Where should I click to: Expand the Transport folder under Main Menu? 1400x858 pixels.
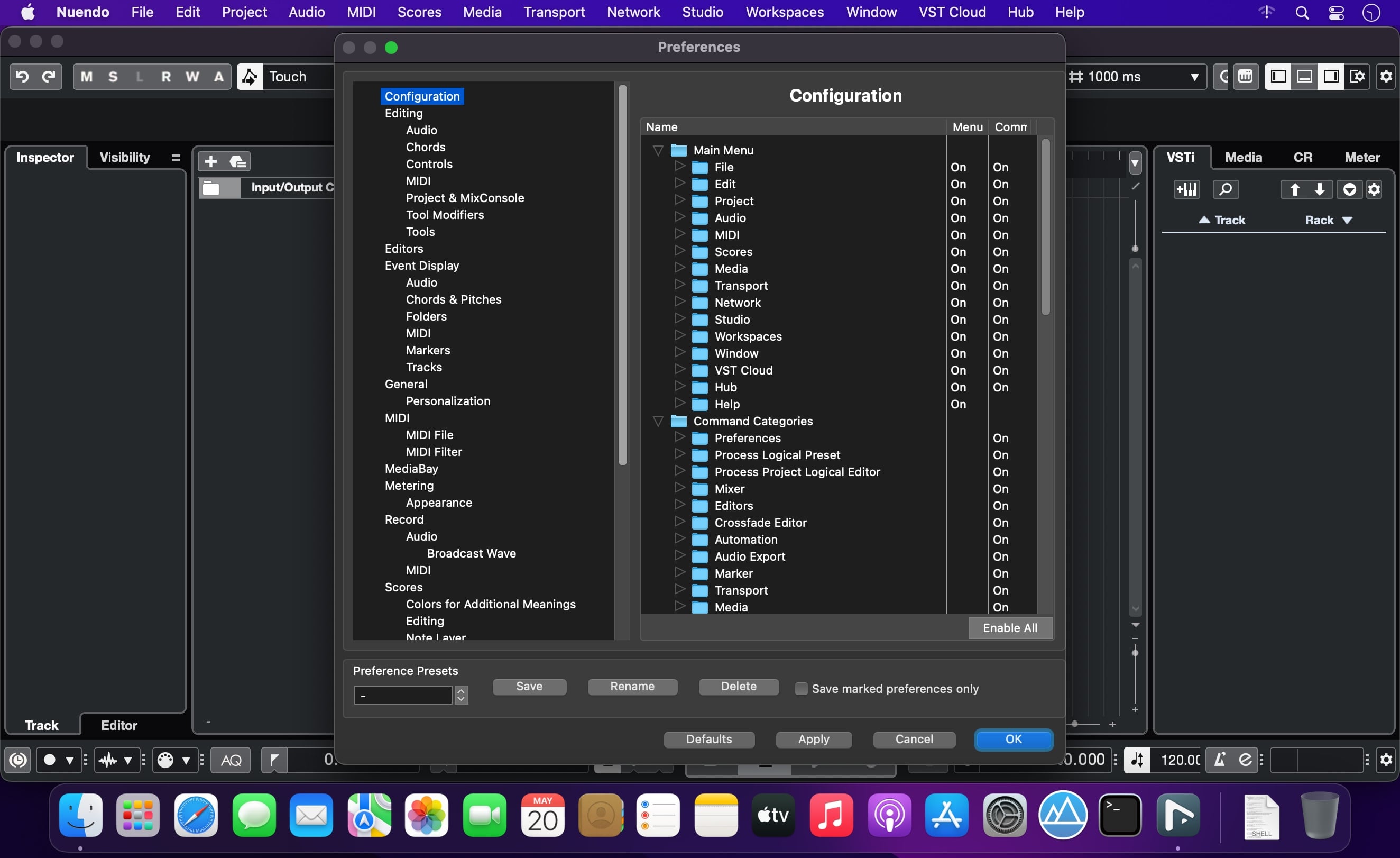click(x=679, y=285)
